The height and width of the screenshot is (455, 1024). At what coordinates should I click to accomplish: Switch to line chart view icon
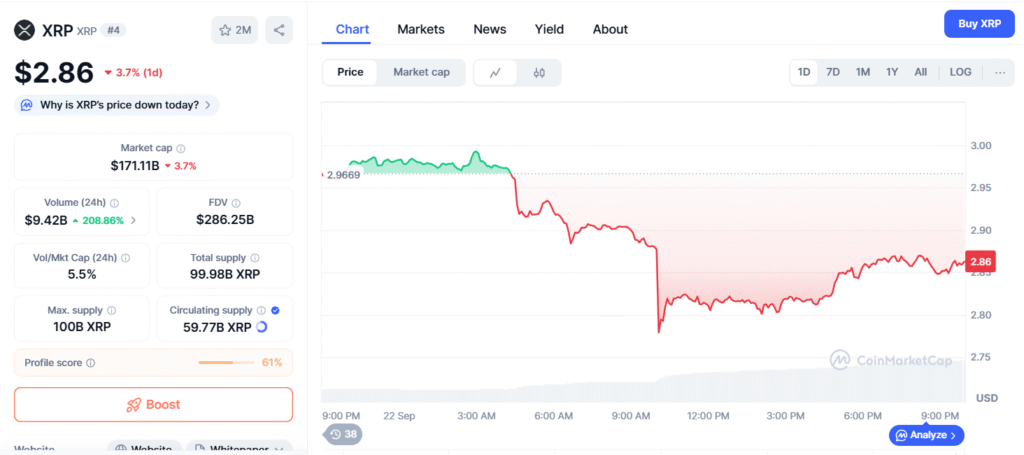click(x=495, y=72)
